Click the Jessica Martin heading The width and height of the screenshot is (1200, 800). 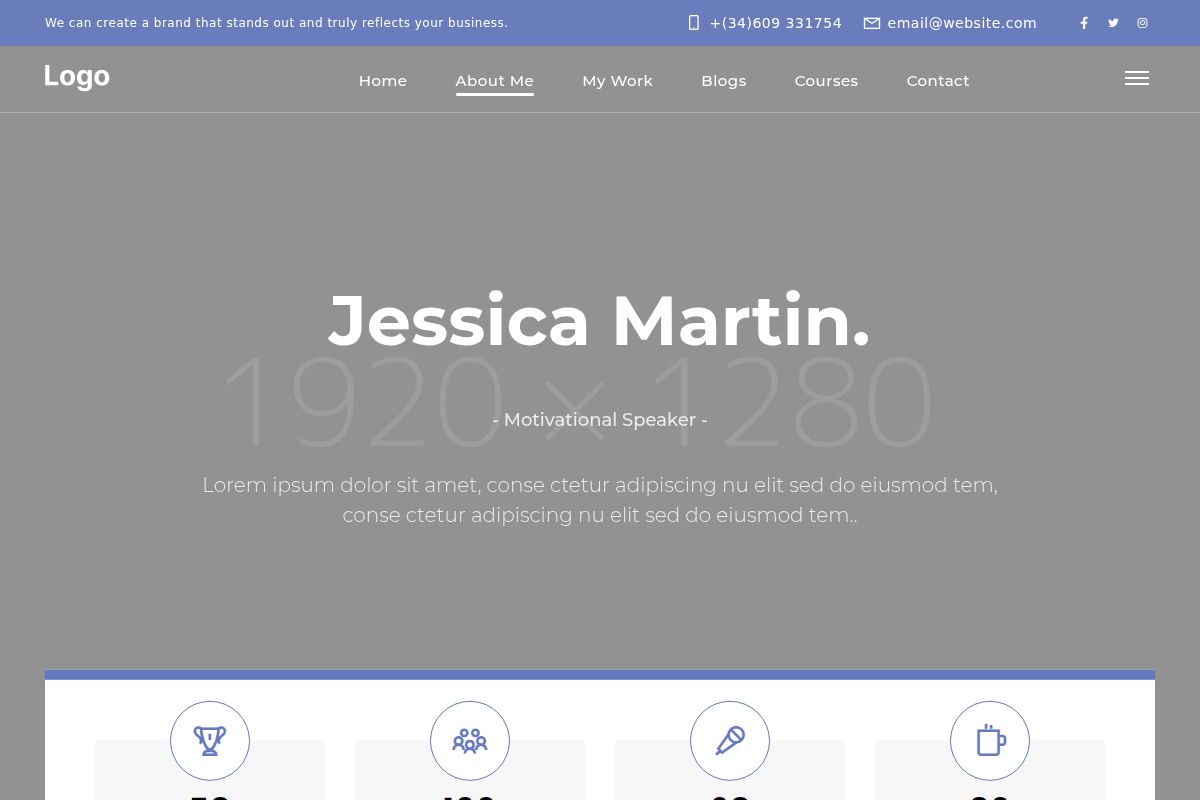click(600, 321)
